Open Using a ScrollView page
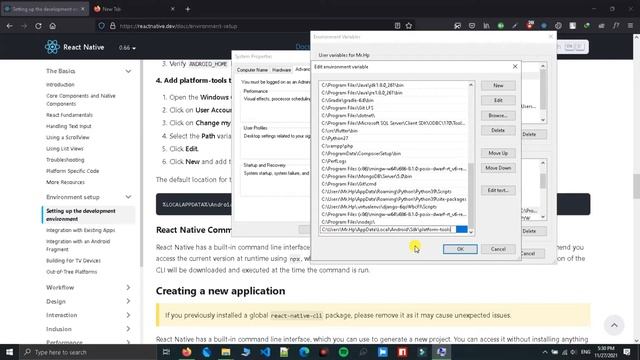The height and width of the screenshot is (360, 640). [68, 138]
